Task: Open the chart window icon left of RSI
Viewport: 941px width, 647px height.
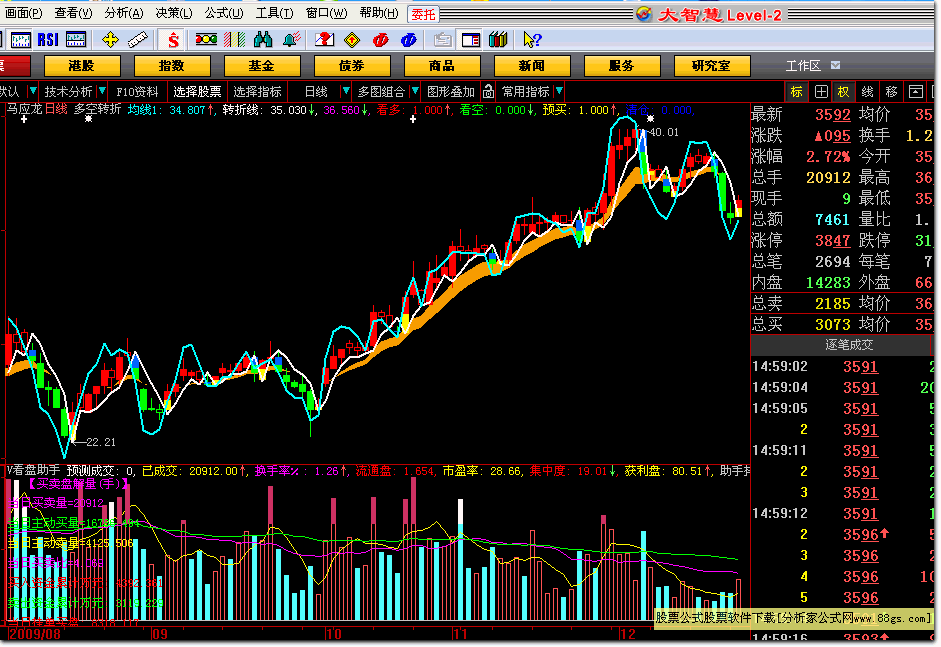Action: click(x=20, y=40)
